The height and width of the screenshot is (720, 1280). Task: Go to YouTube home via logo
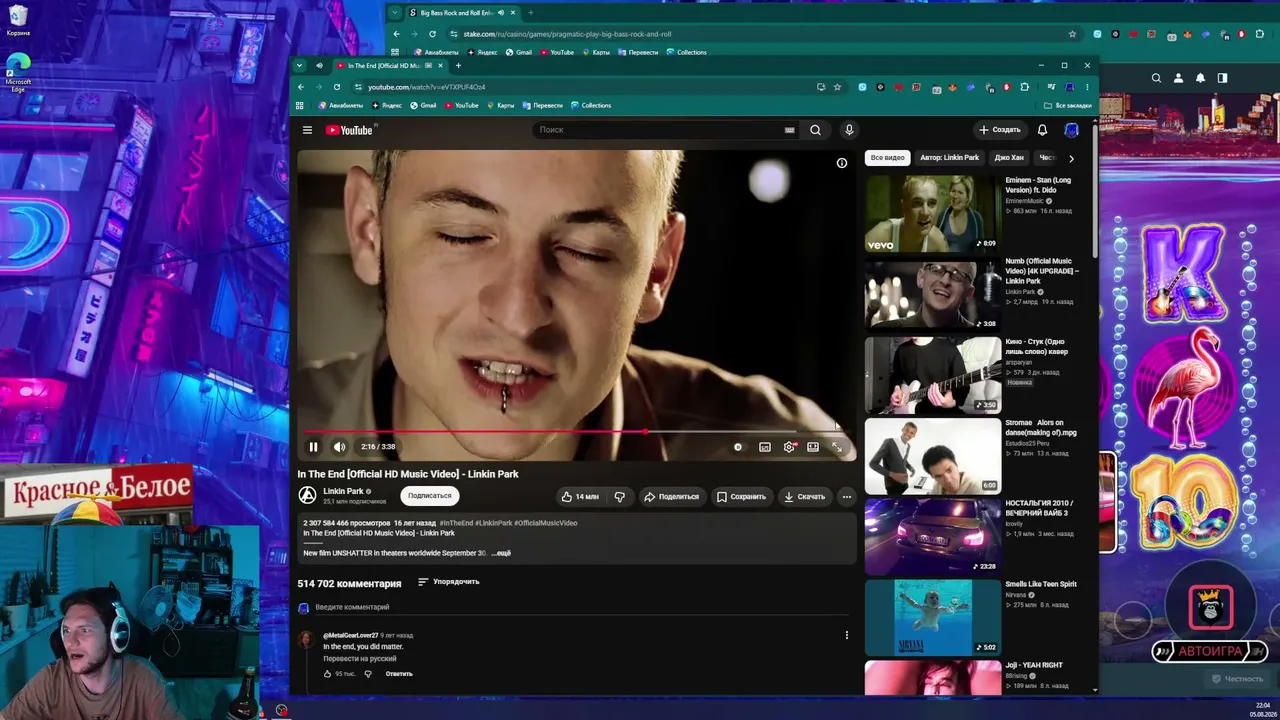click(350, 130)
